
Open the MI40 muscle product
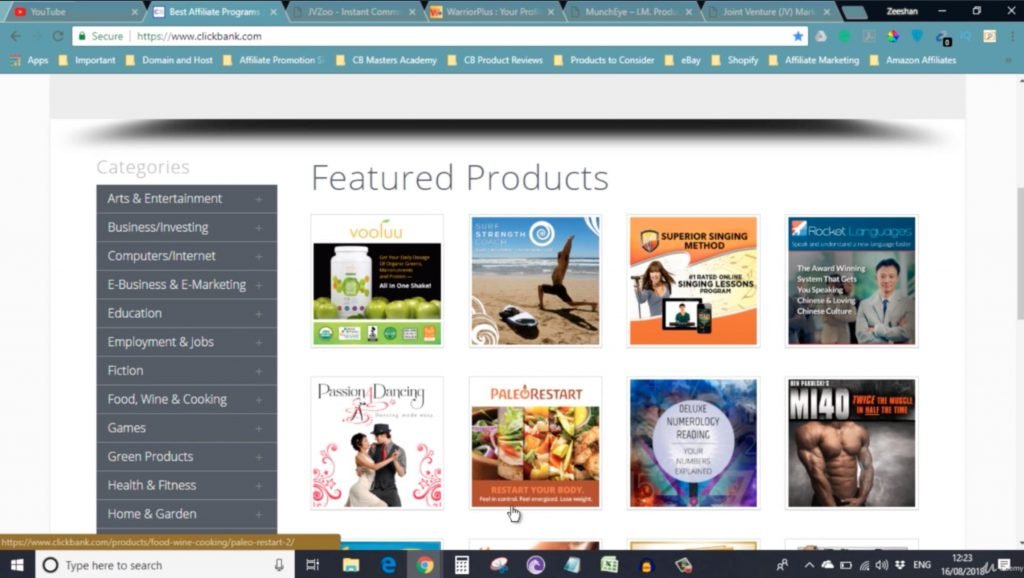point(852,443)
